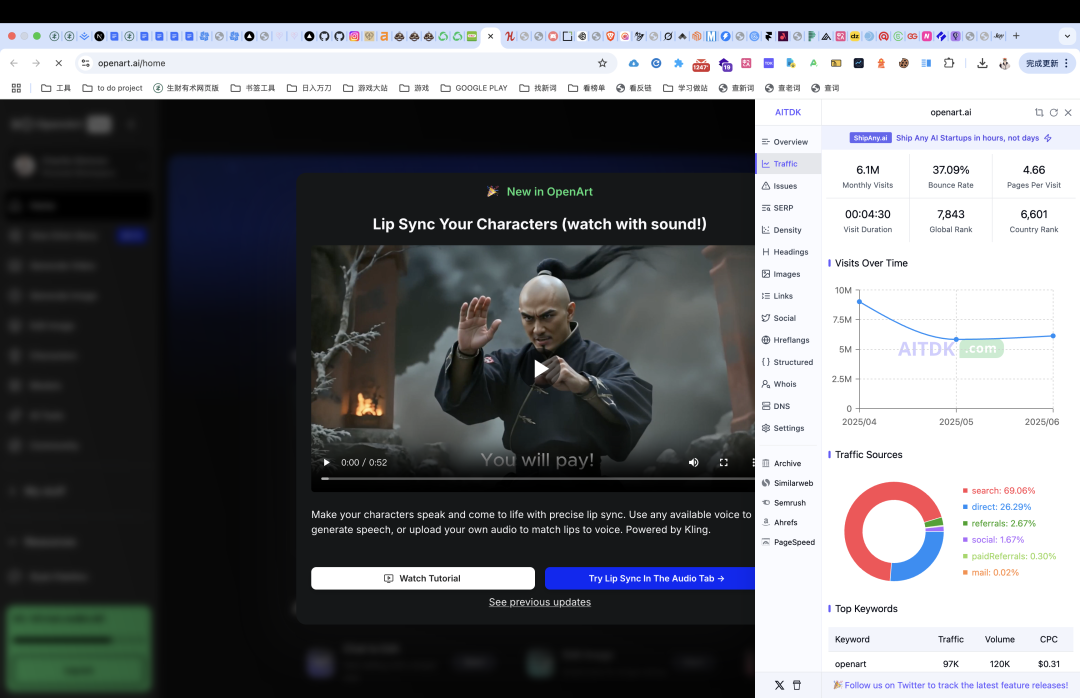The image size is (1080, 698).
Task: Mute the video with the speaker icon
Action: tap(694, 462)
